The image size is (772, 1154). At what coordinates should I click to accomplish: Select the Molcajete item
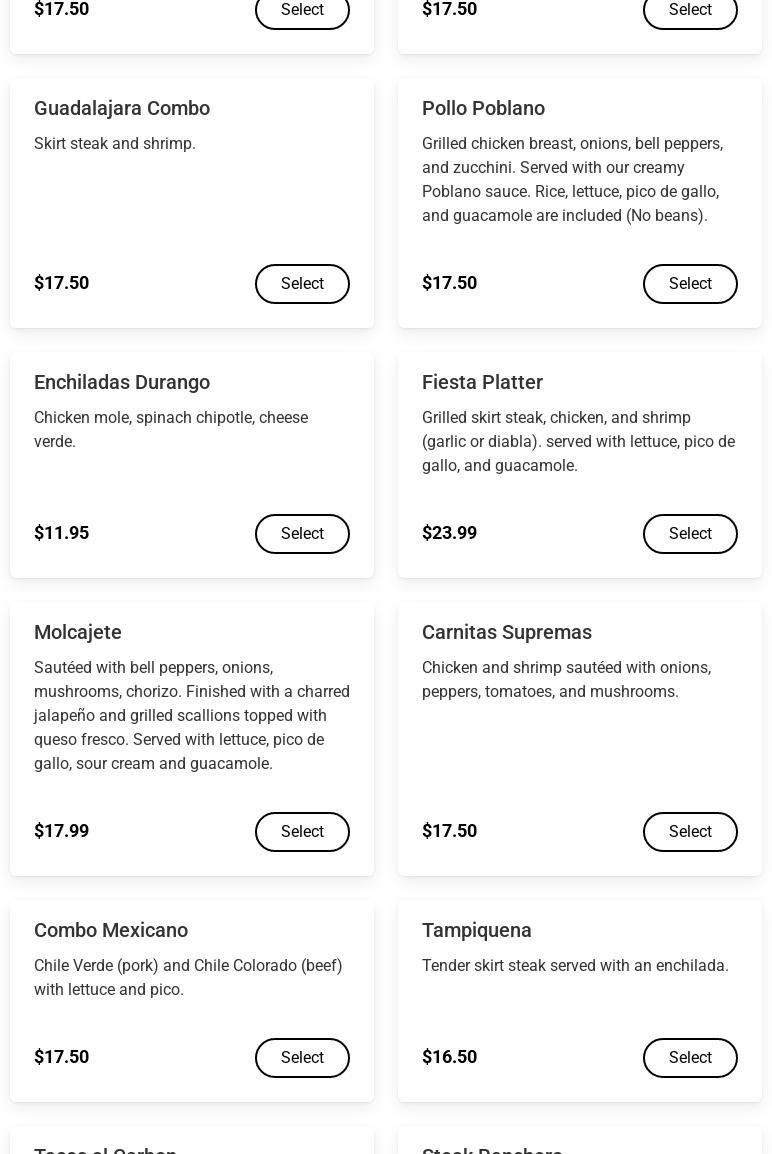point(302,832)
